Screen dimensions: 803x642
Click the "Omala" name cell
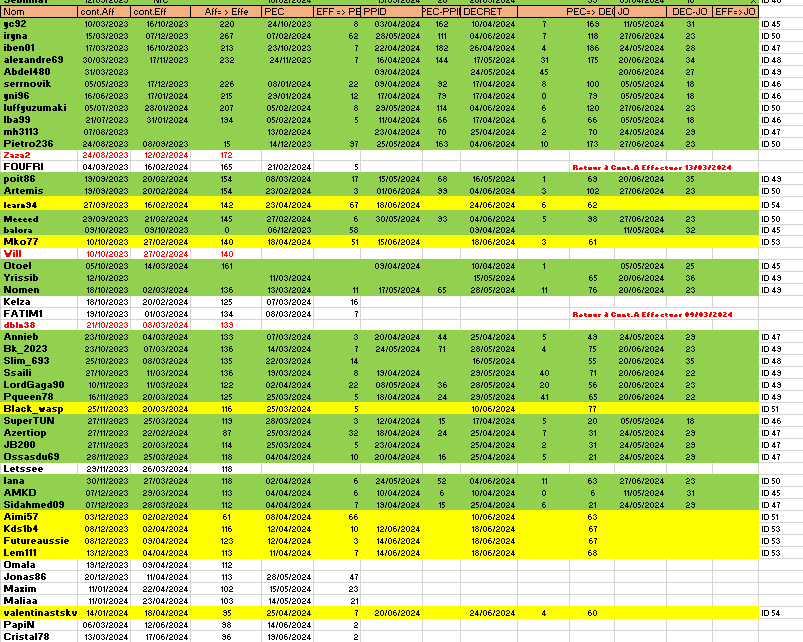pos(39,565)
